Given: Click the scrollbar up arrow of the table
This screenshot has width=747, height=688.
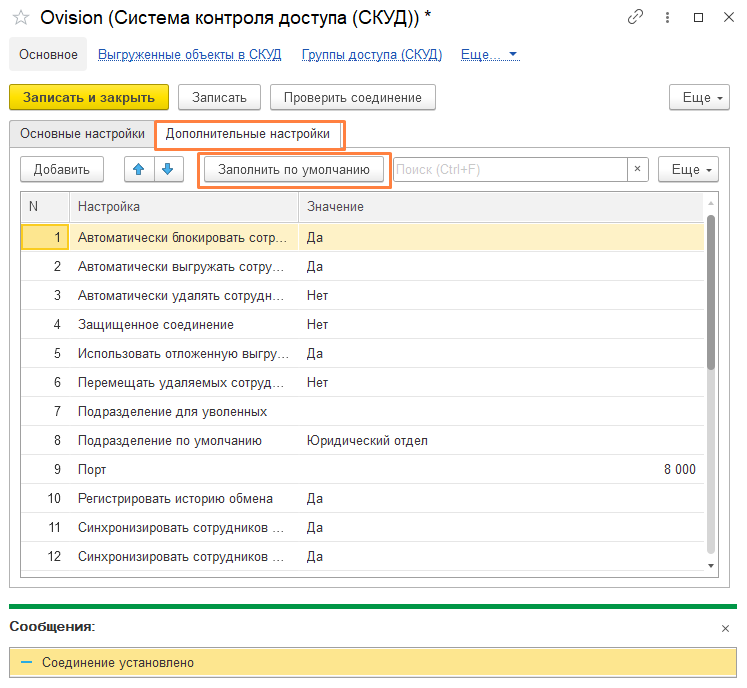Looking at the screenshot, I should pos(711,203).
